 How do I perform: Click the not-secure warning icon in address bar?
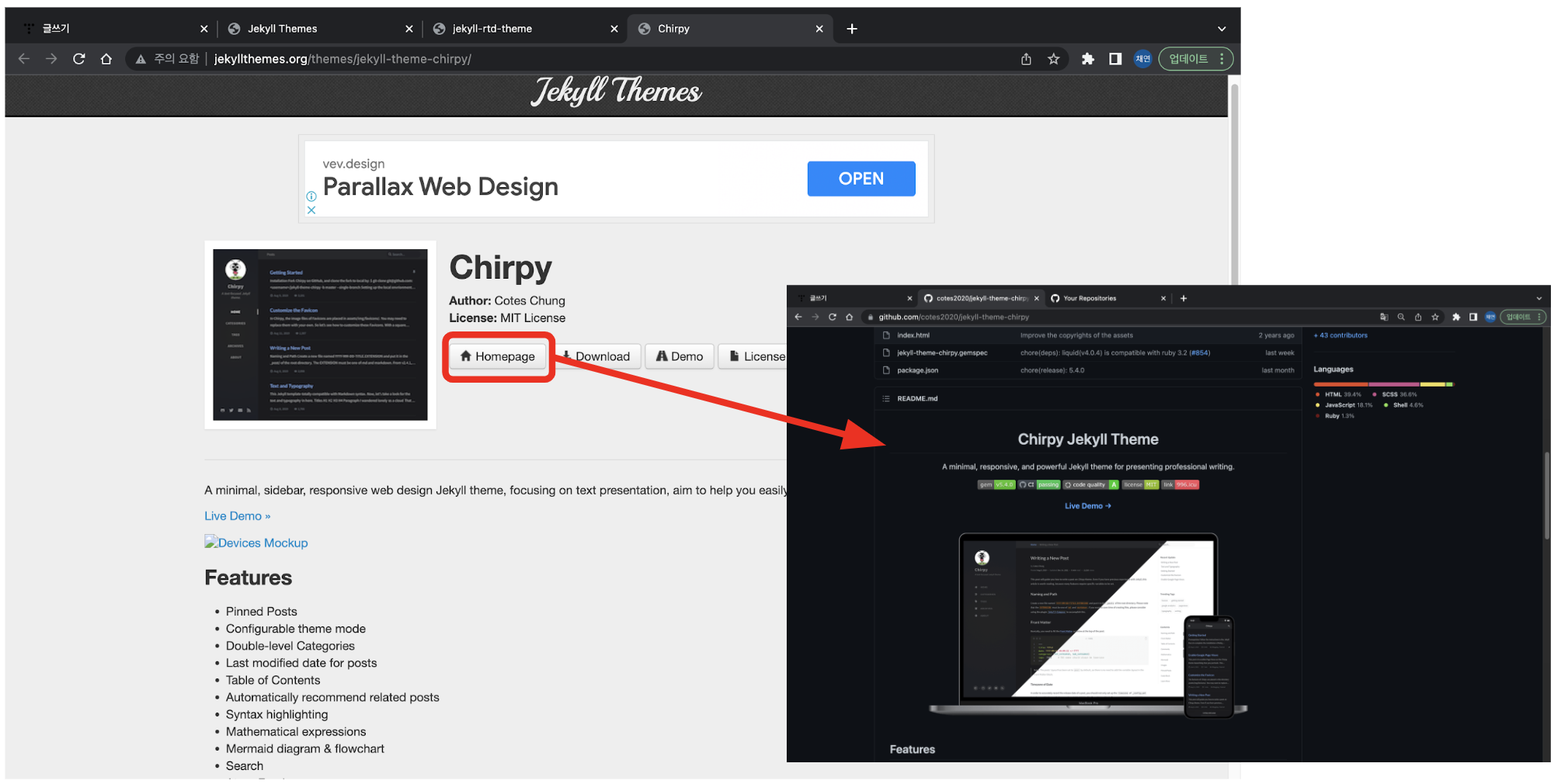point(141,59)
